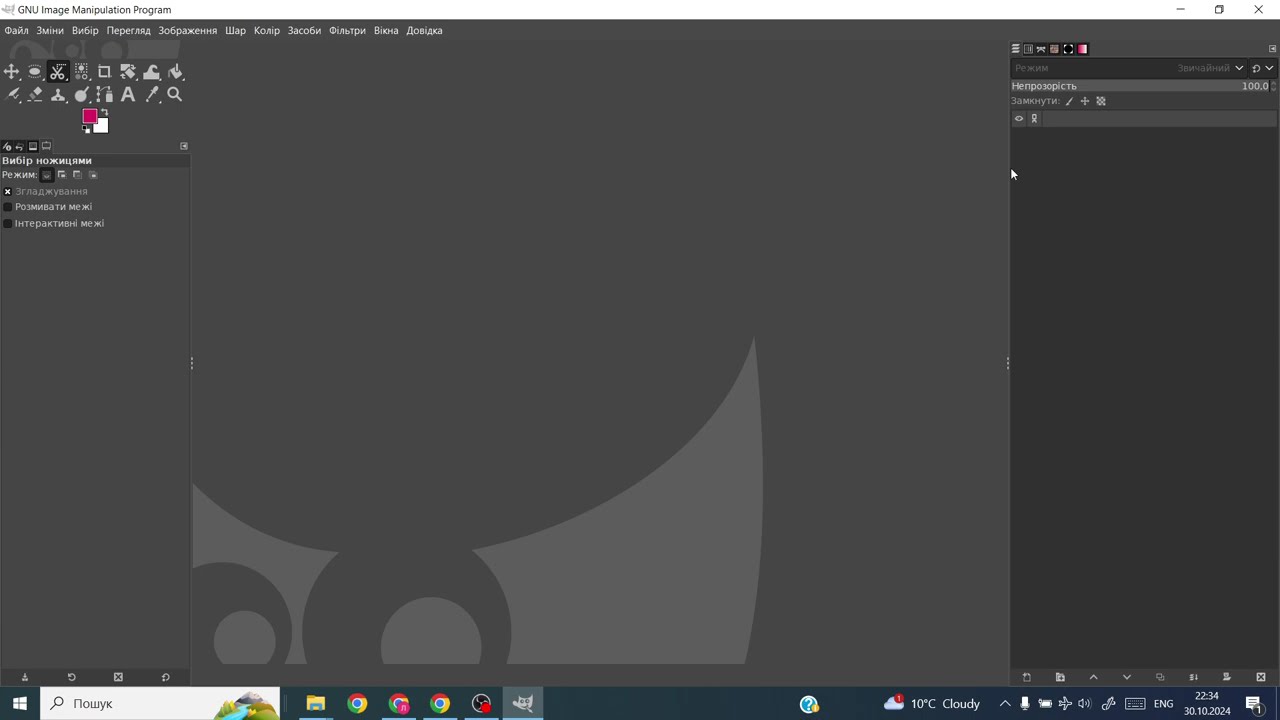Select the Crop tool
This screenshot has width=1280, height=720.
point(105,72)
